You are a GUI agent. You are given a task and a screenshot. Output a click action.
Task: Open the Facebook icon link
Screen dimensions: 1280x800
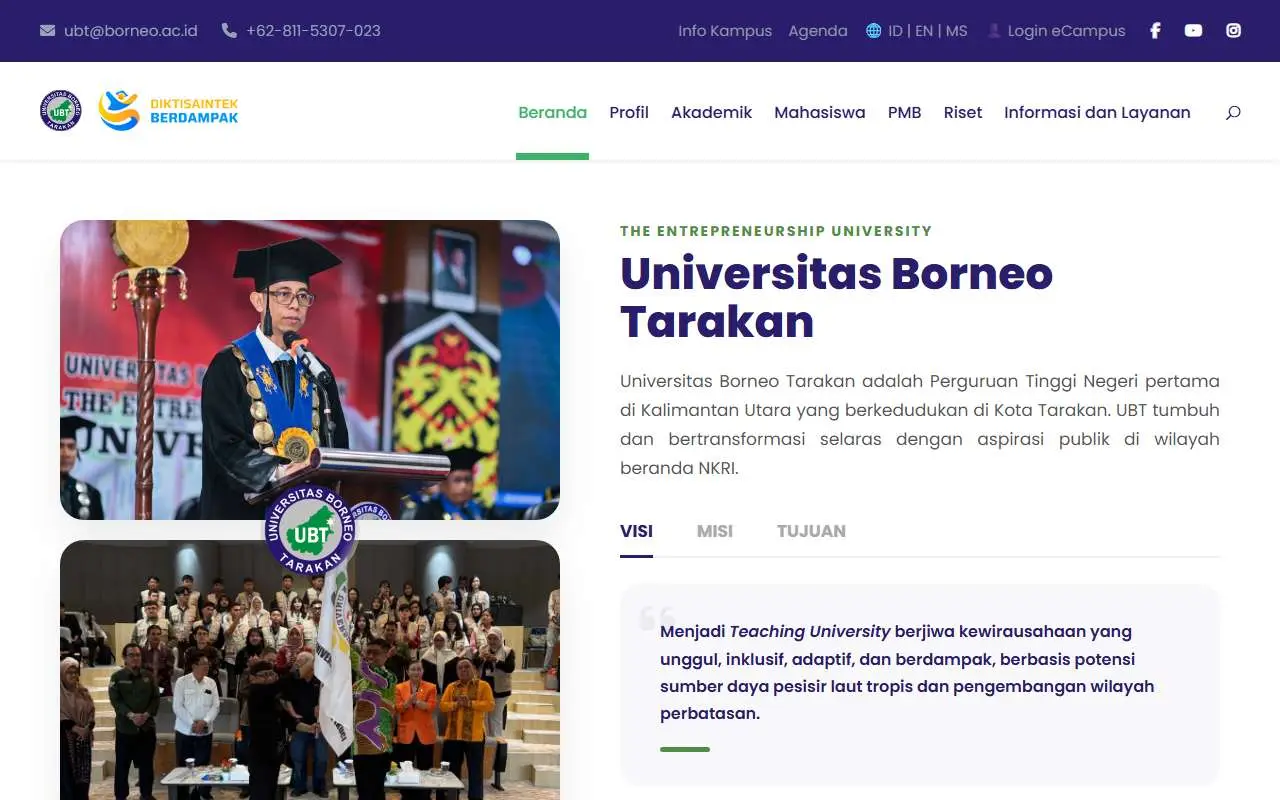[x=1155, y=31]
